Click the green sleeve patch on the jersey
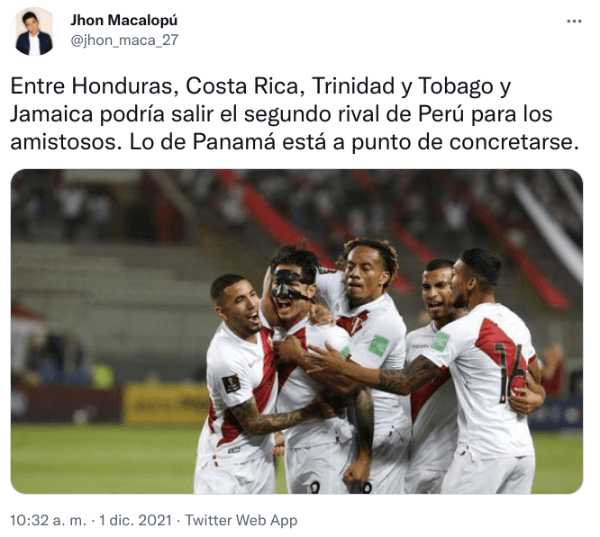Viewport: 600px width, 537px height. [379, 345]
